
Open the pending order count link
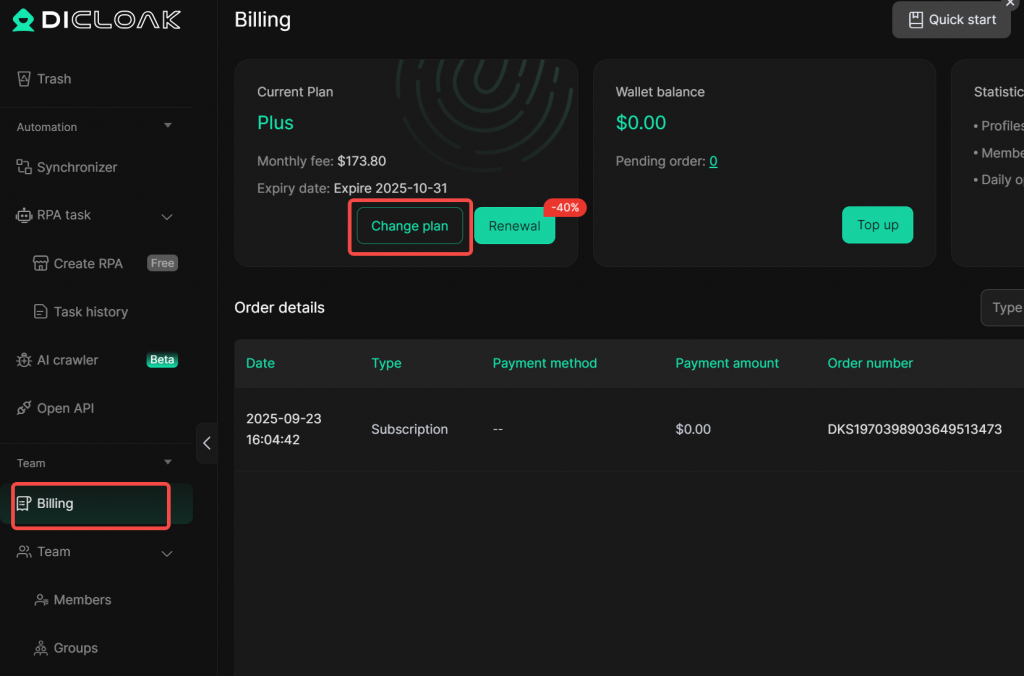click(x=713, y=161)
